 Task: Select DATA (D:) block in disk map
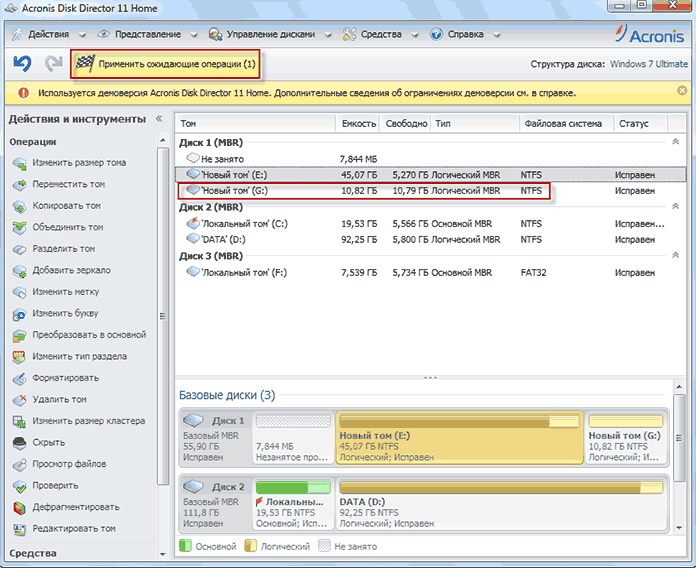pyautogui.click(x=501, y=504)
